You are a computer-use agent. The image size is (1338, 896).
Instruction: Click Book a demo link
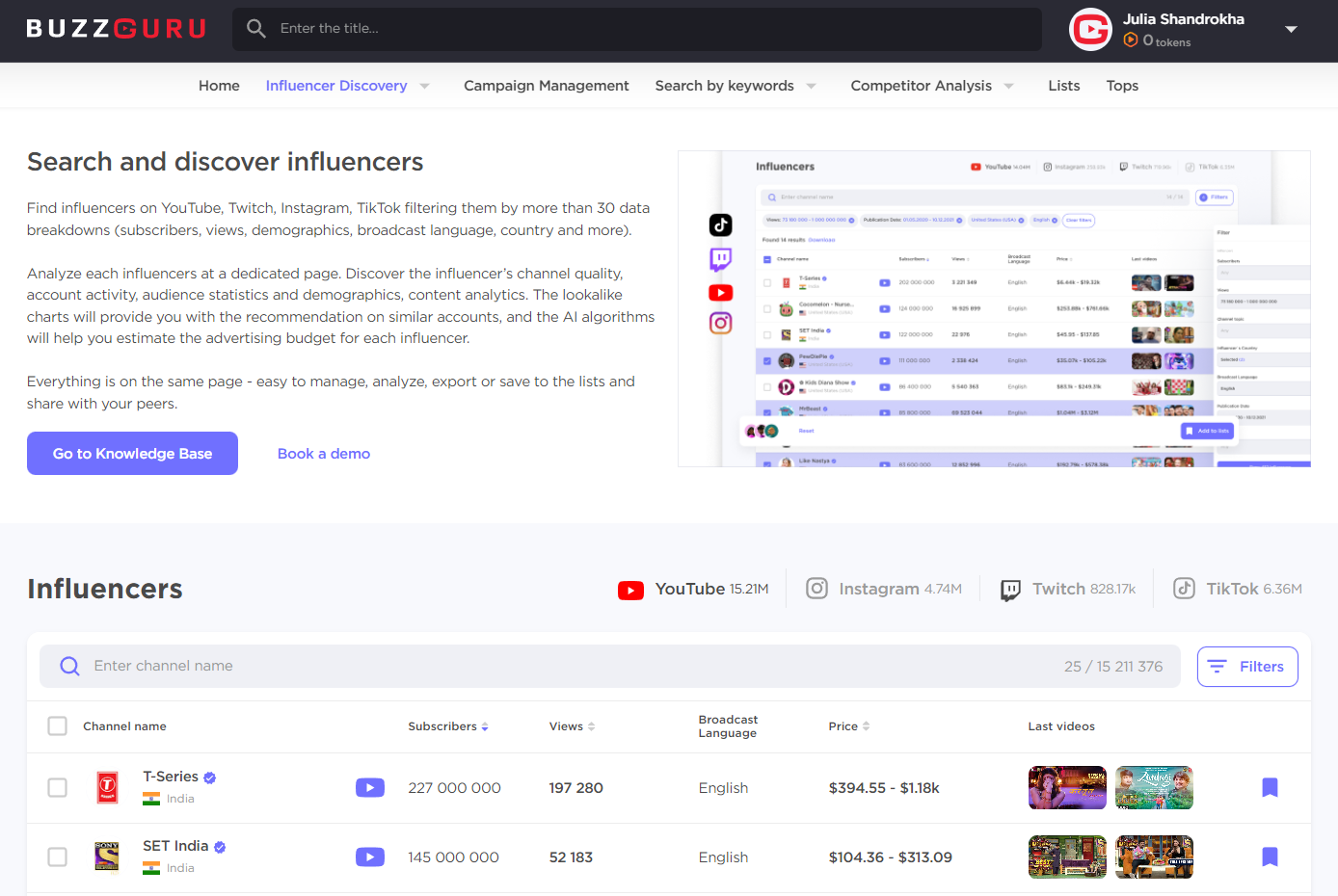[324, 454]
